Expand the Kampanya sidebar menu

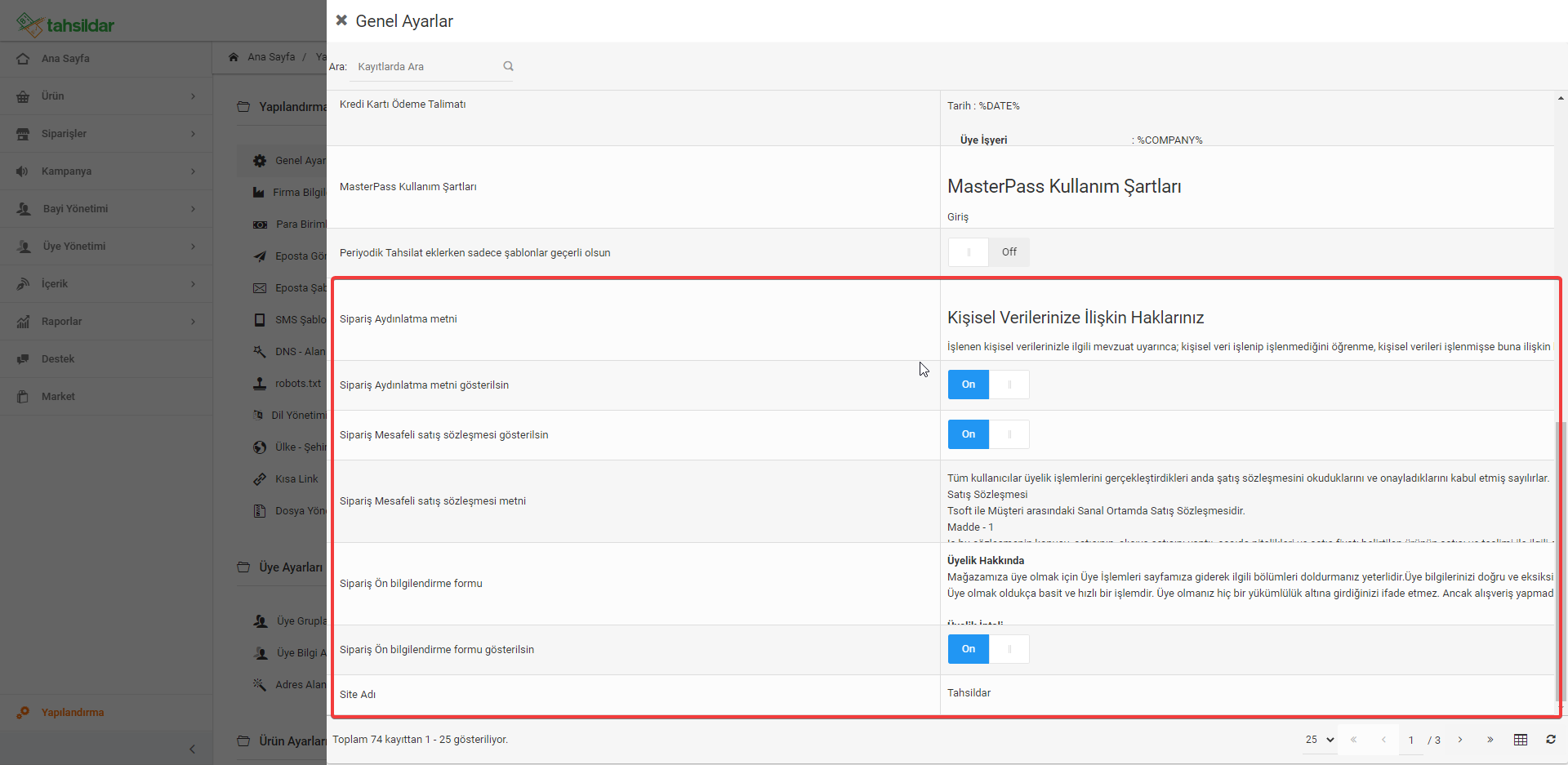tap(106, 171)
